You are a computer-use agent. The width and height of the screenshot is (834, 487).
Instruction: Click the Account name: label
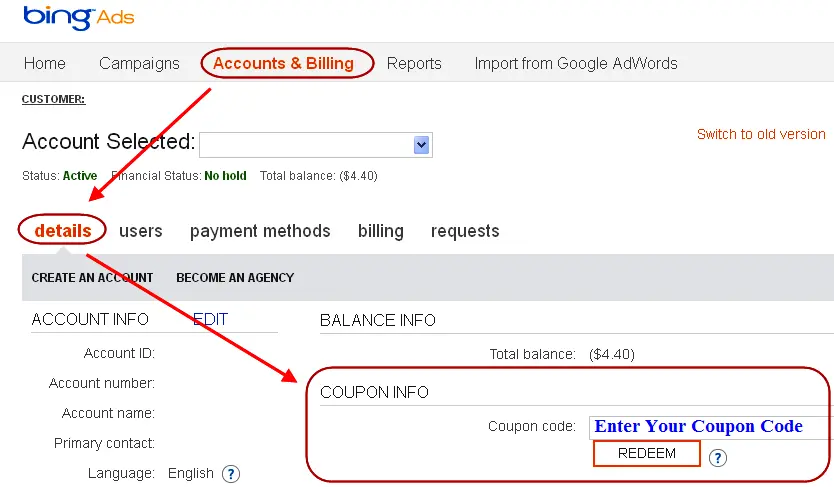coord(108,413)
